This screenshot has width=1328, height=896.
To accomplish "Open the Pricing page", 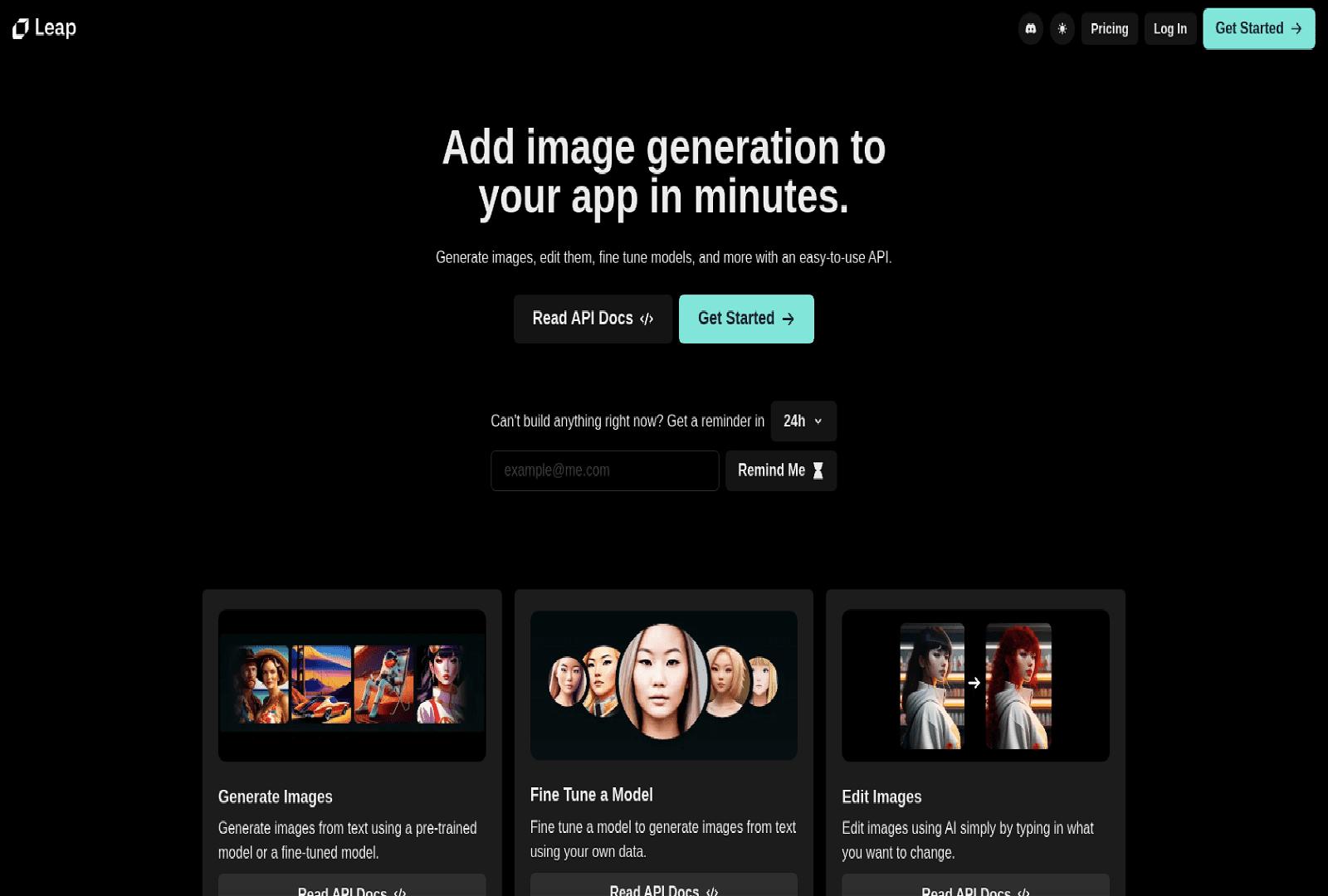I will [x=1109, y=29].
